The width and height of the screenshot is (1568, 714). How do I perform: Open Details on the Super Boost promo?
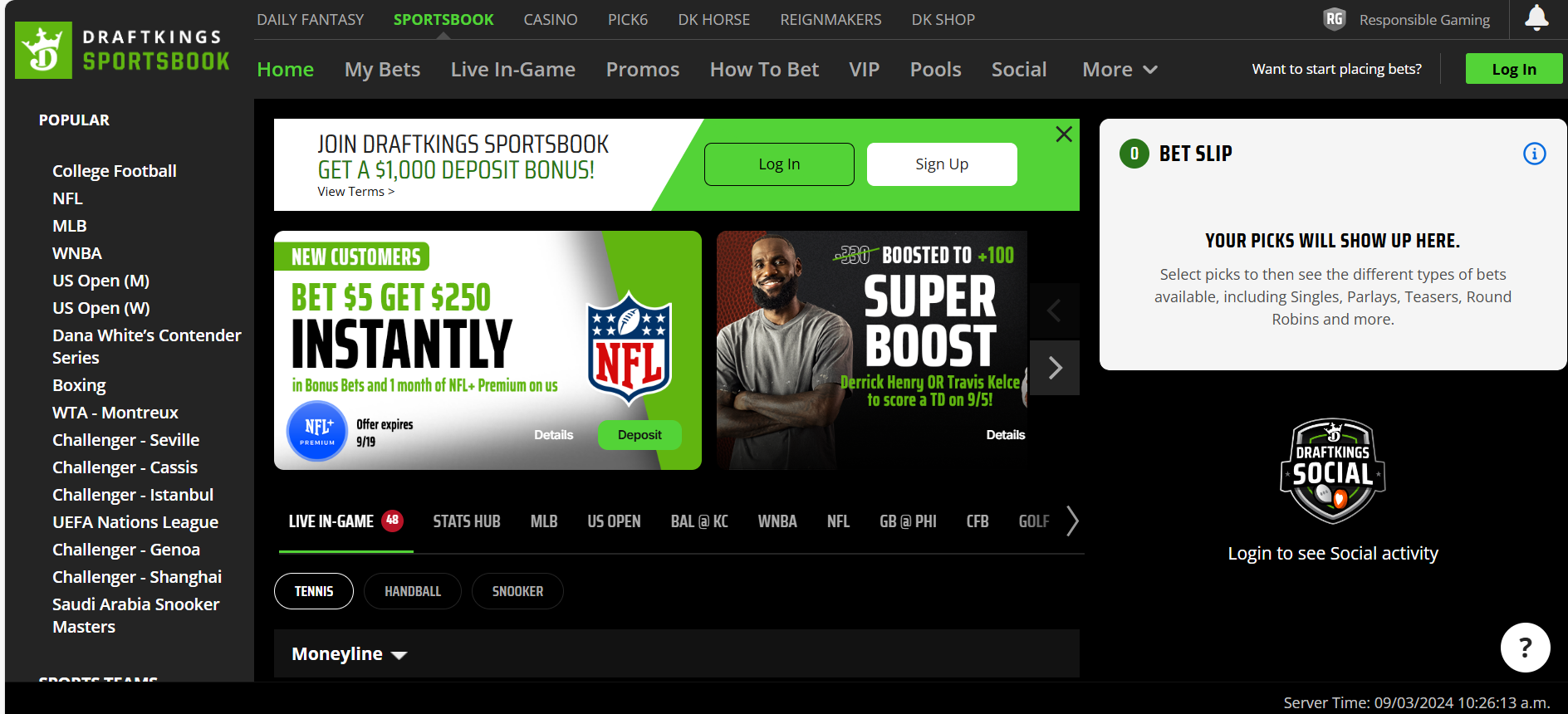coord(1006,435)
